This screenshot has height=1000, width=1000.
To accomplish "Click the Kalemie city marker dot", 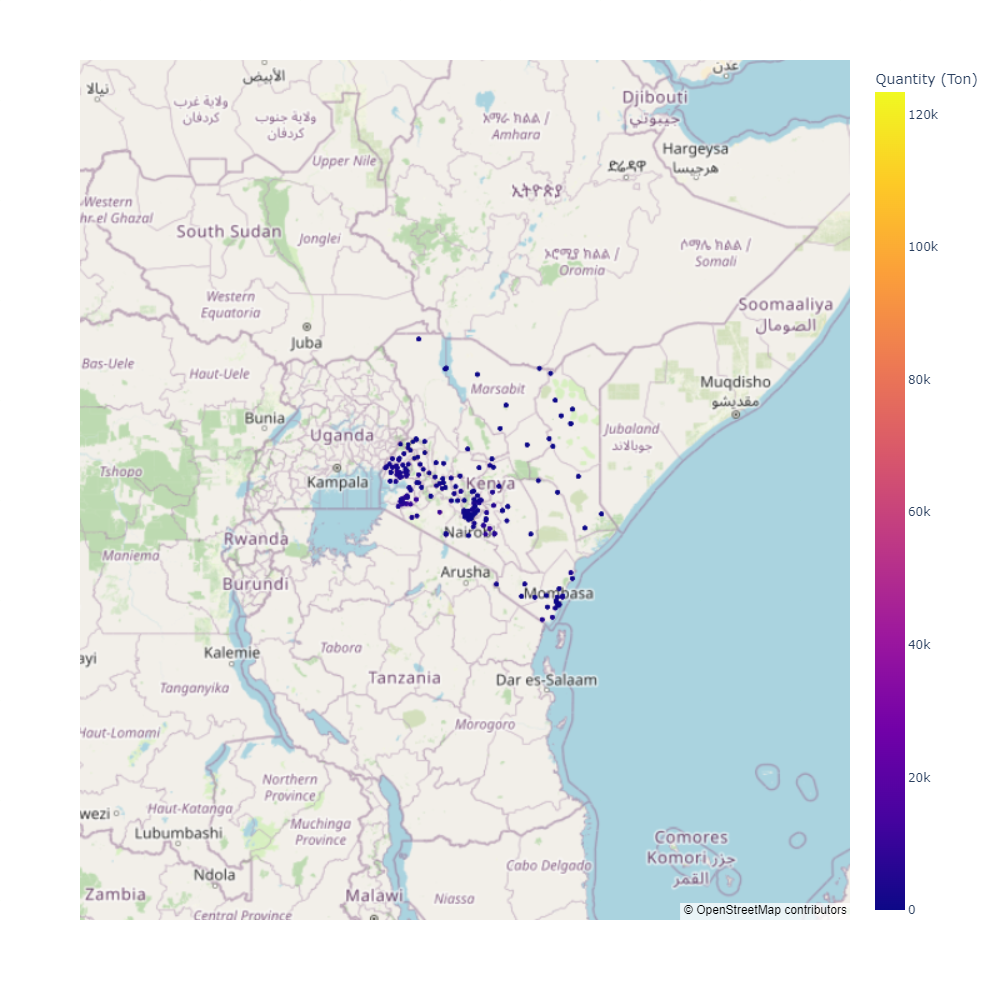I will point(231,663).
